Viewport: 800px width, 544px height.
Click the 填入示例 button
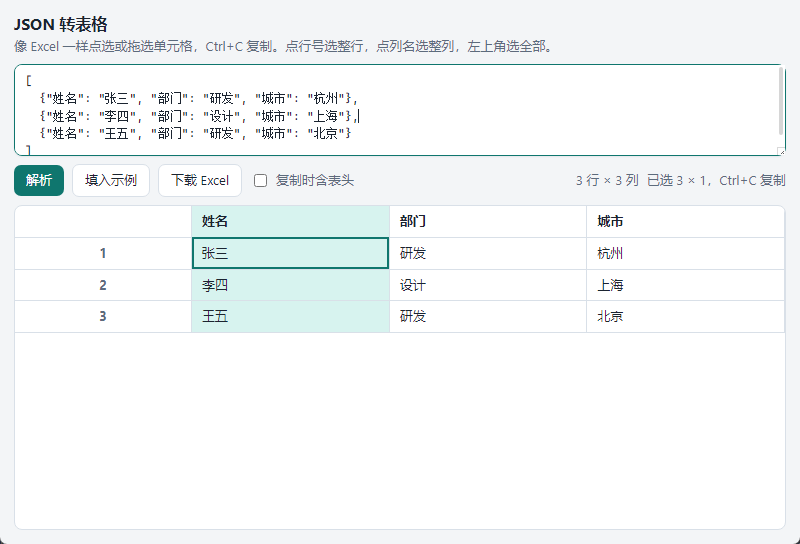point(111,180)
